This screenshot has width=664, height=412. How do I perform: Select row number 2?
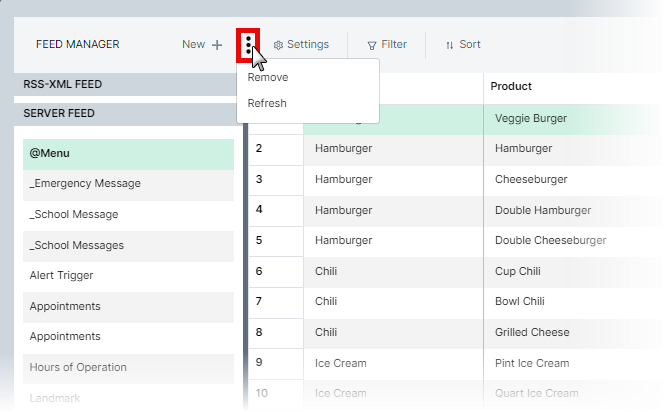point(276,150)
